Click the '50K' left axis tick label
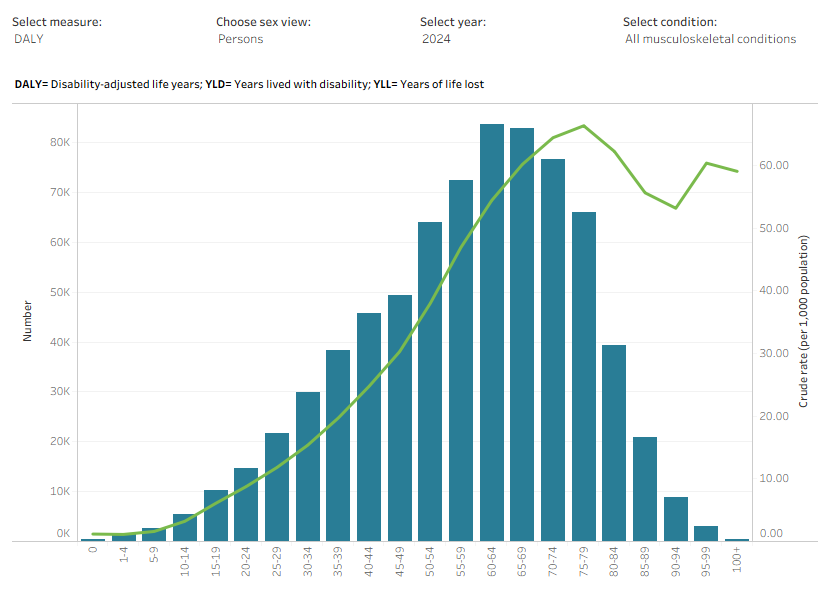830x600 pixels. [x=60, y=292]
